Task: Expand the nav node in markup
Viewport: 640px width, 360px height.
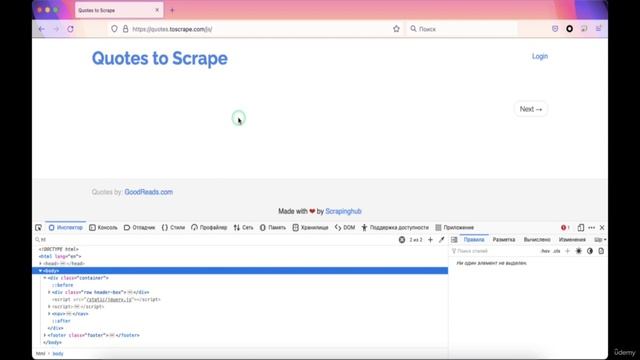Action: tap(49, 314)
